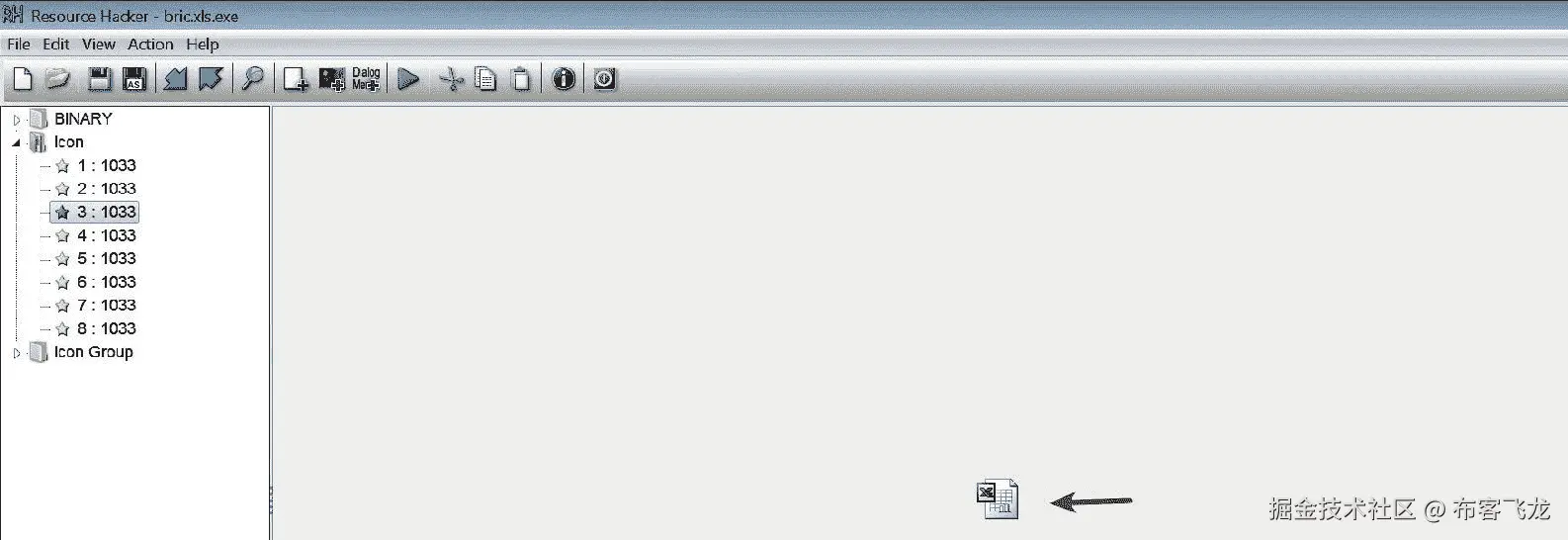1568x540 pixels.
Task: Click the Save As floppy icon
Action: point(134,79)
